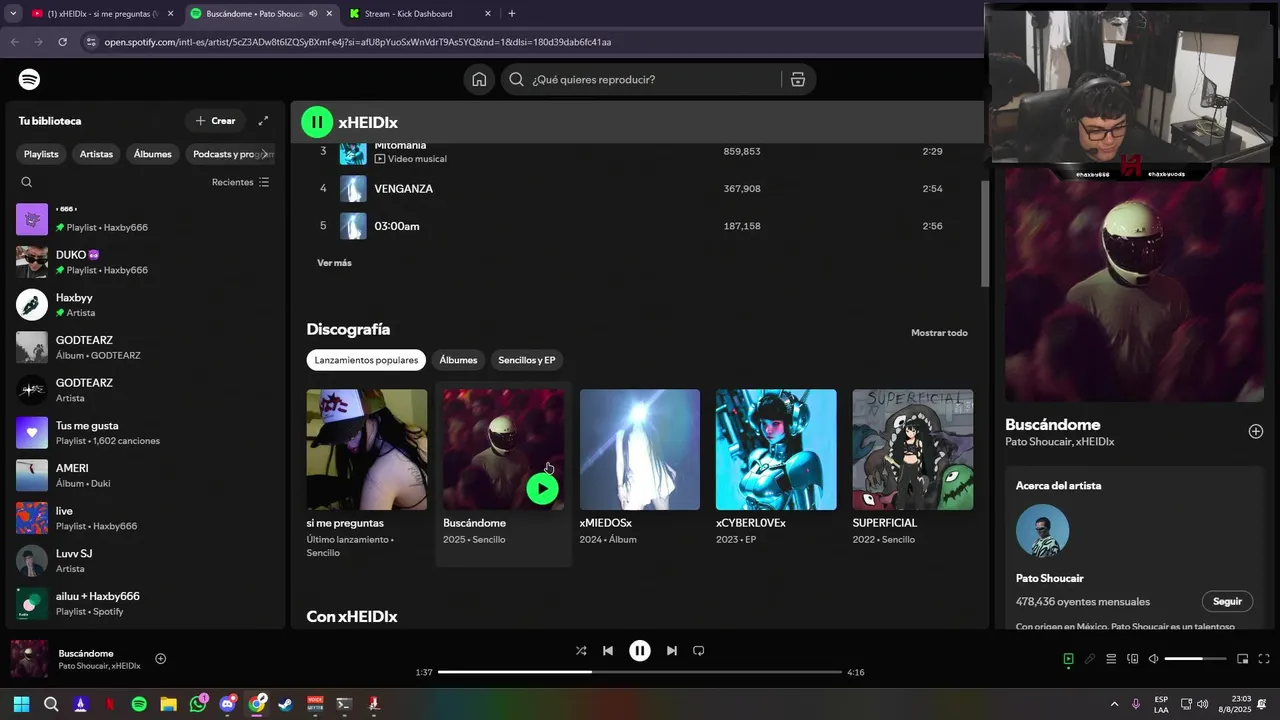This screenshot has width=1280, height=720.
Task: Show hidden system tray icons
Action: 1114,704
